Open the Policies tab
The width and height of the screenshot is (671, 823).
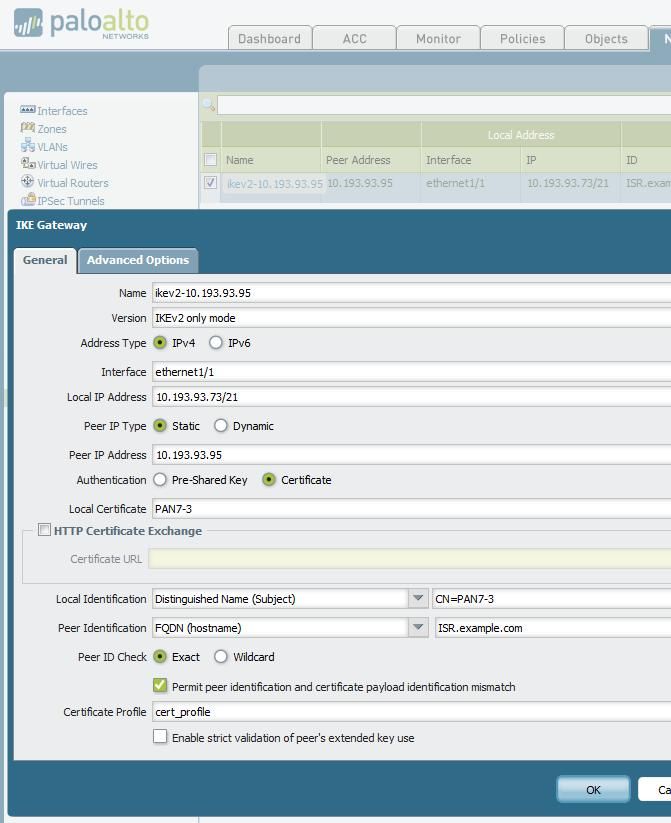[522, 39]
